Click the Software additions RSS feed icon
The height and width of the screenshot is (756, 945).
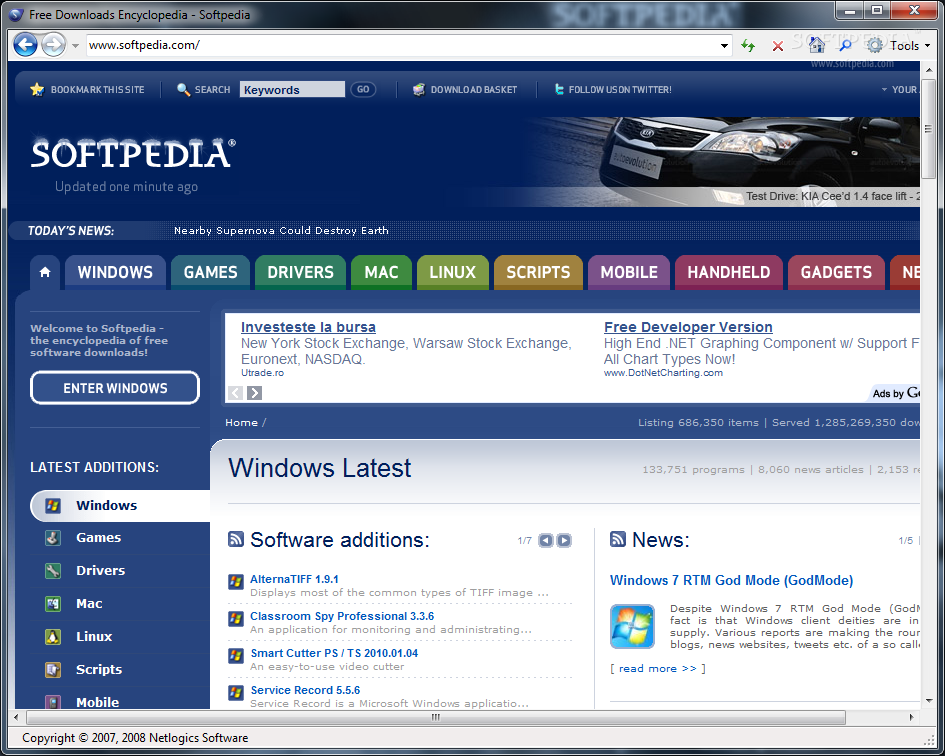pyautogui.click(x=236, y=539)
